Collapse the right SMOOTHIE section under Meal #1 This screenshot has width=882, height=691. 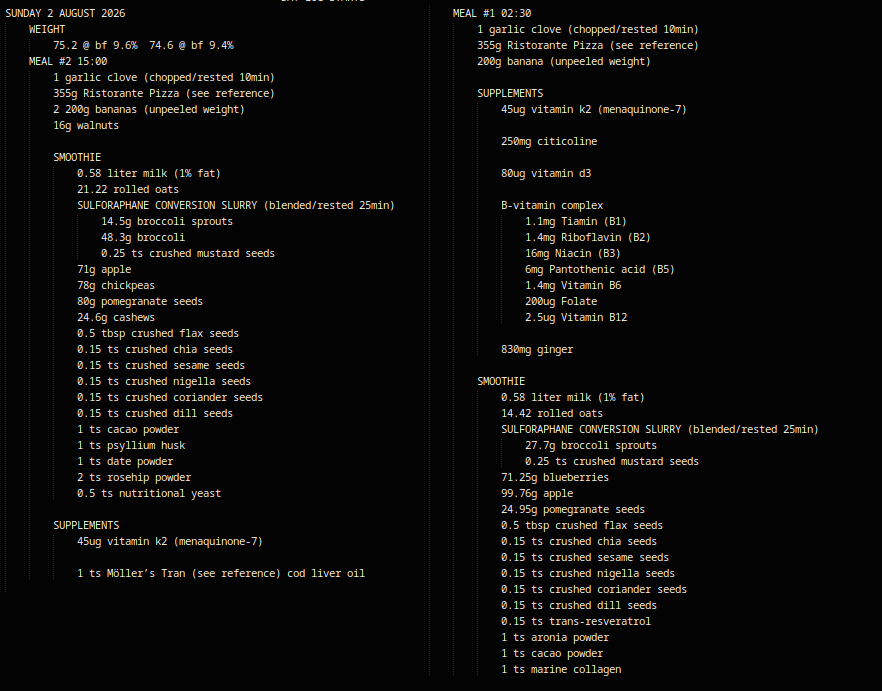coord(501,381)
